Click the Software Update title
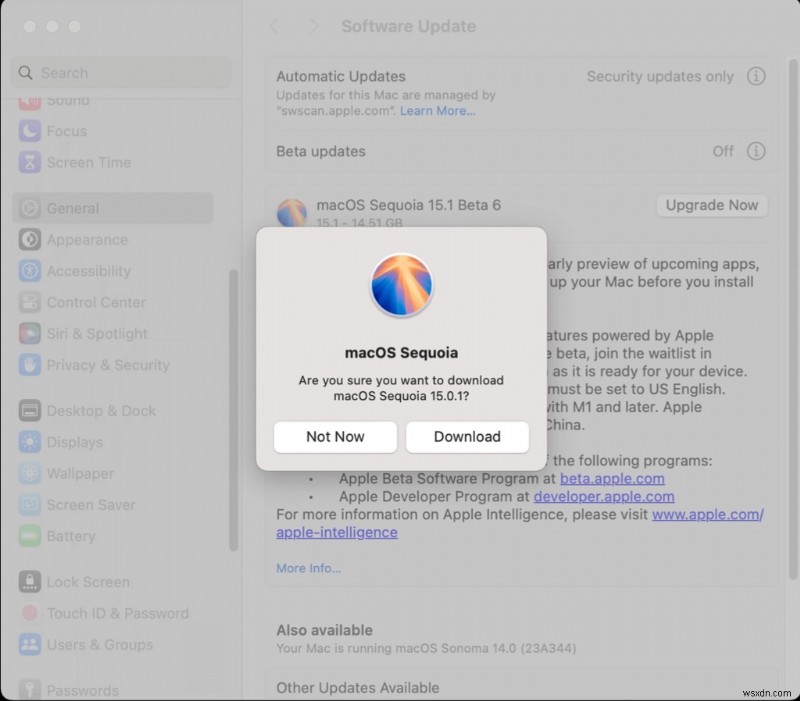800x701 pixels. click(x=409, y=26)
